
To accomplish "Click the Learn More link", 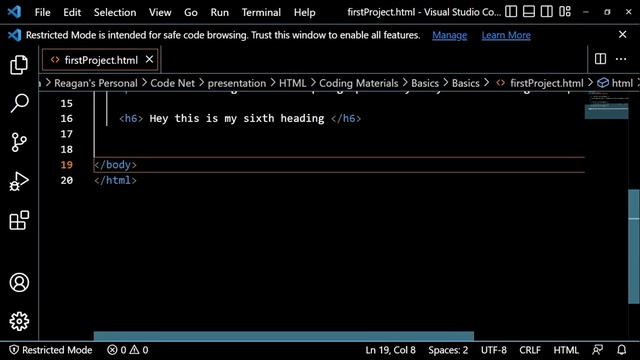I will coord(506,35).
